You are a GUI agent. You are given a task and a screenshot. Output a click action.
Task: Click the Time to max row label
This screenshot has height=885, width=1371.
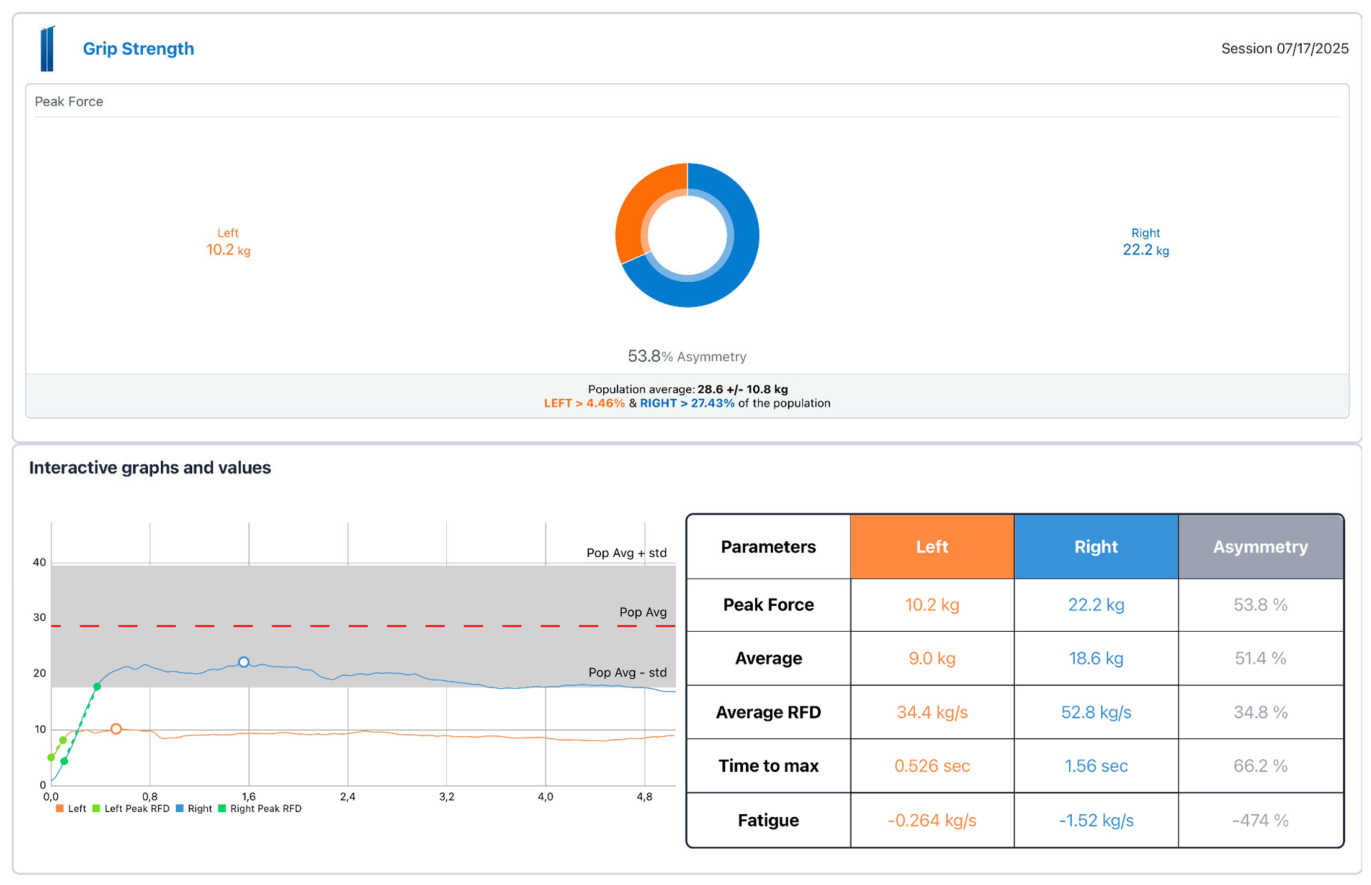(x=768, y=766)
